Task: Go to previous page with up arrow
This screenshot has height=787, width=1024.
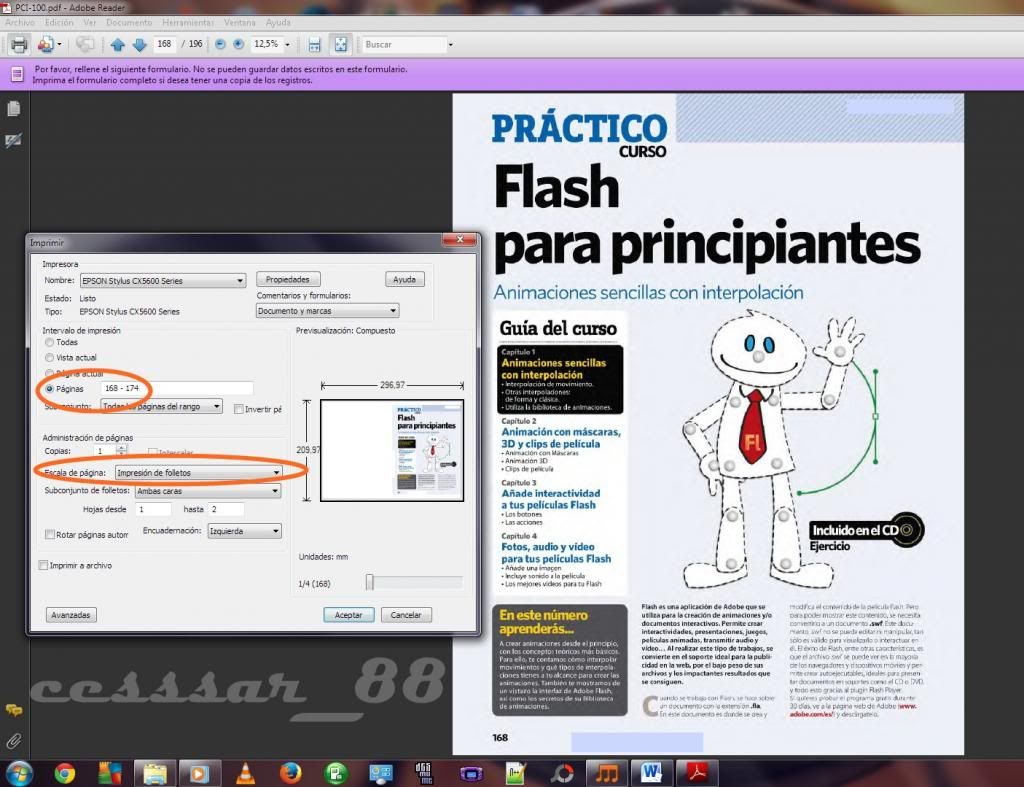Action: click(x=118, y=44)
